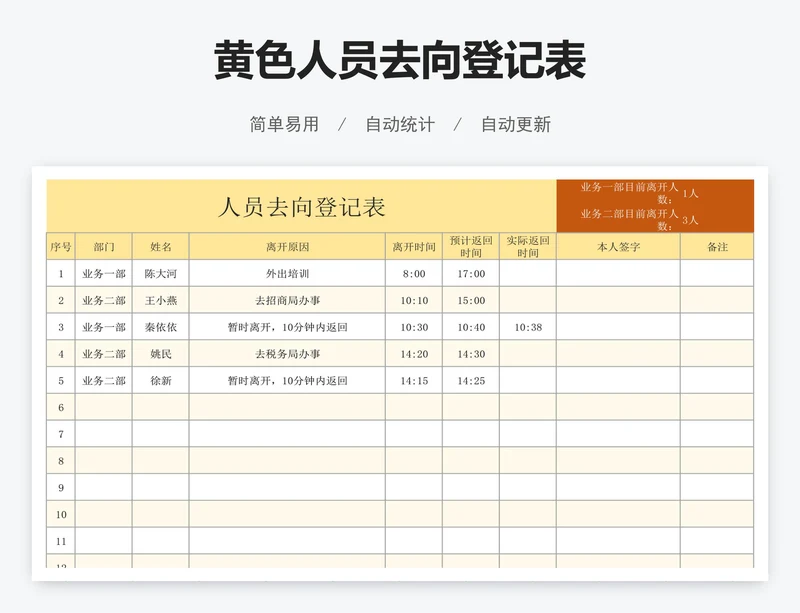Click 陈大河's department cell 业务一部
800x613 pixels.
pos(104,274)
